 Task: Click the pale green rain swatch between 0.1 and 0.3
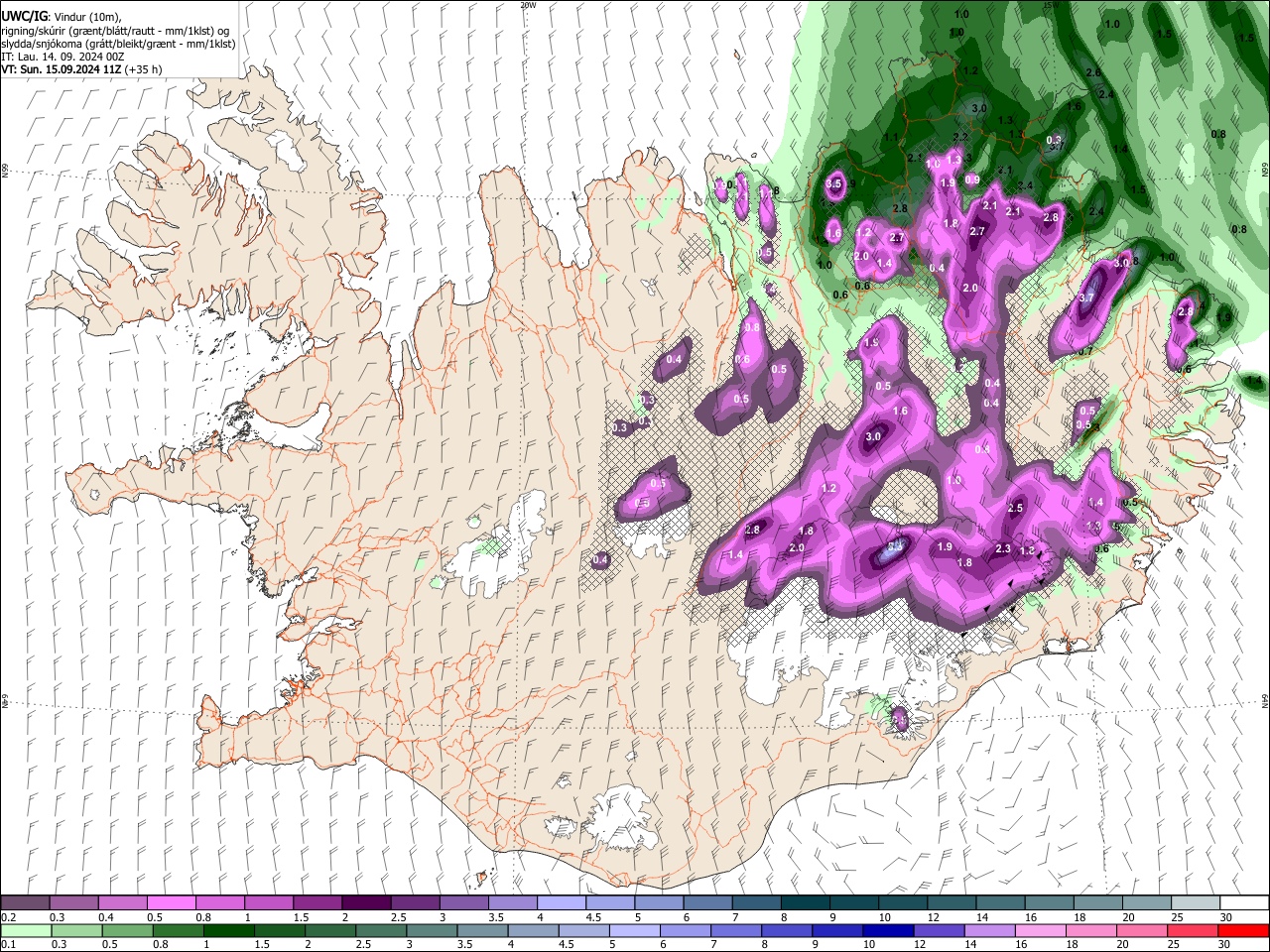[25, 930]
